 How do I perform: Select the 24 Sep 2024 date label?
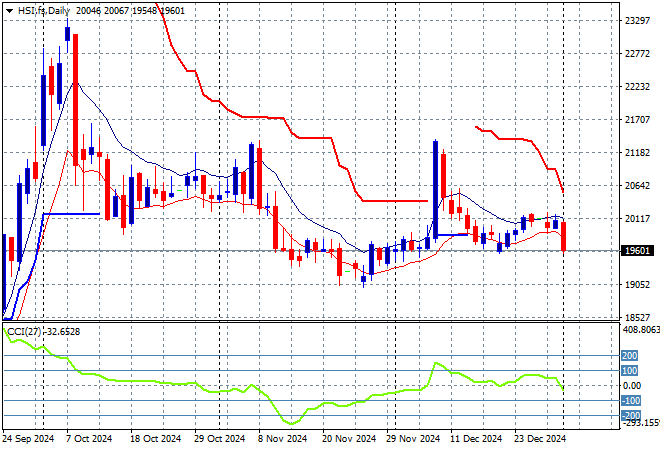(27, 438)
